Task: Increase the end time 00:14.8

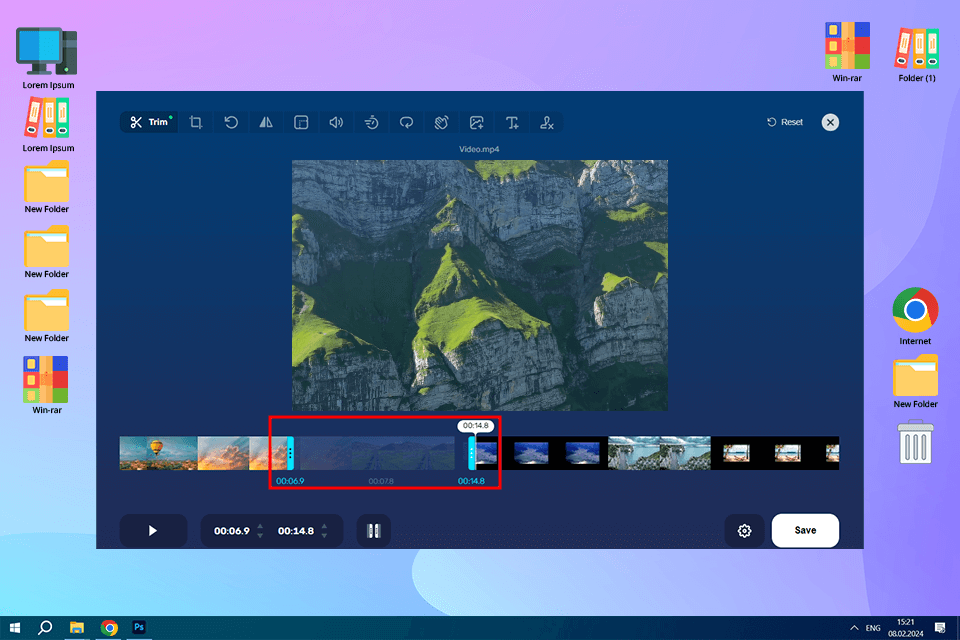Action: coord(324,525)
